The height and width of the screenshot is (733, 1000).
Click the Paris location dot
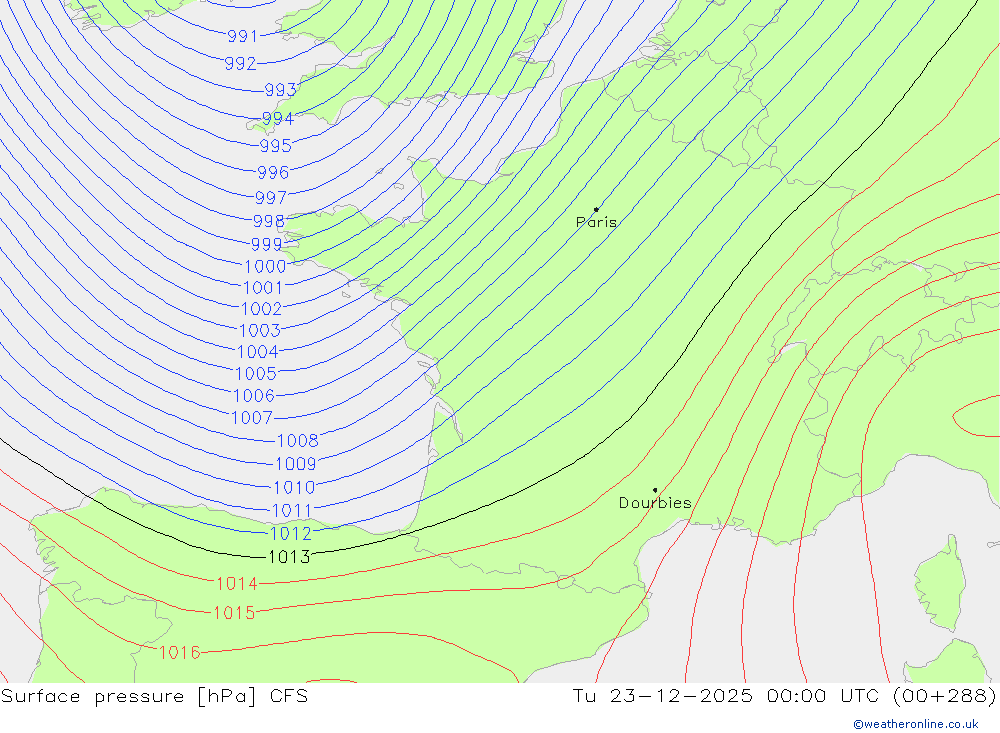[596, 209]
